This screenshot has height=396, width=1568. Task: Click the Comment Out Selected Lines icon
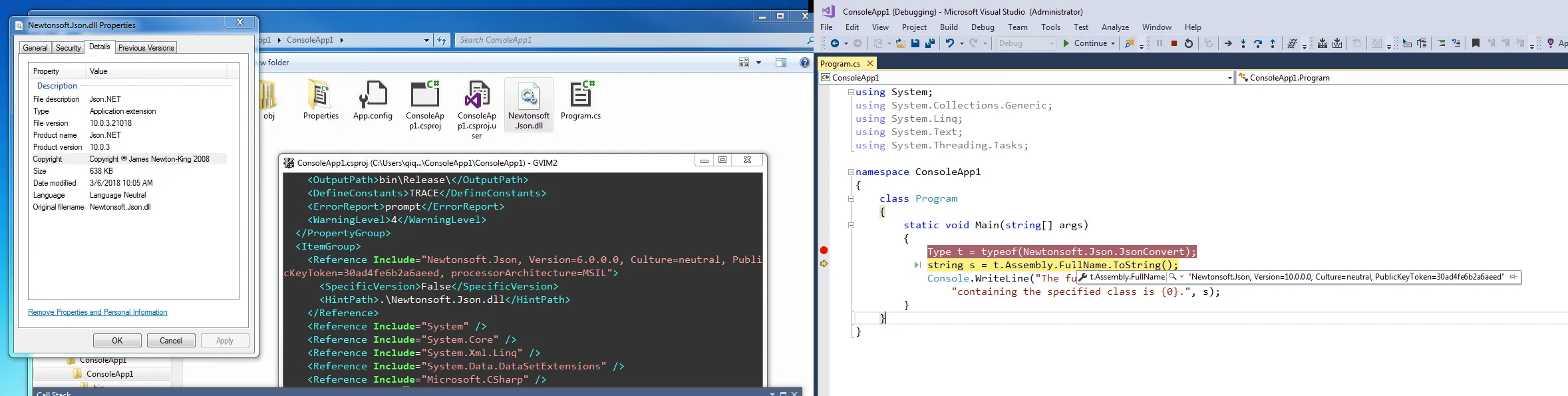click(1442, 43)
